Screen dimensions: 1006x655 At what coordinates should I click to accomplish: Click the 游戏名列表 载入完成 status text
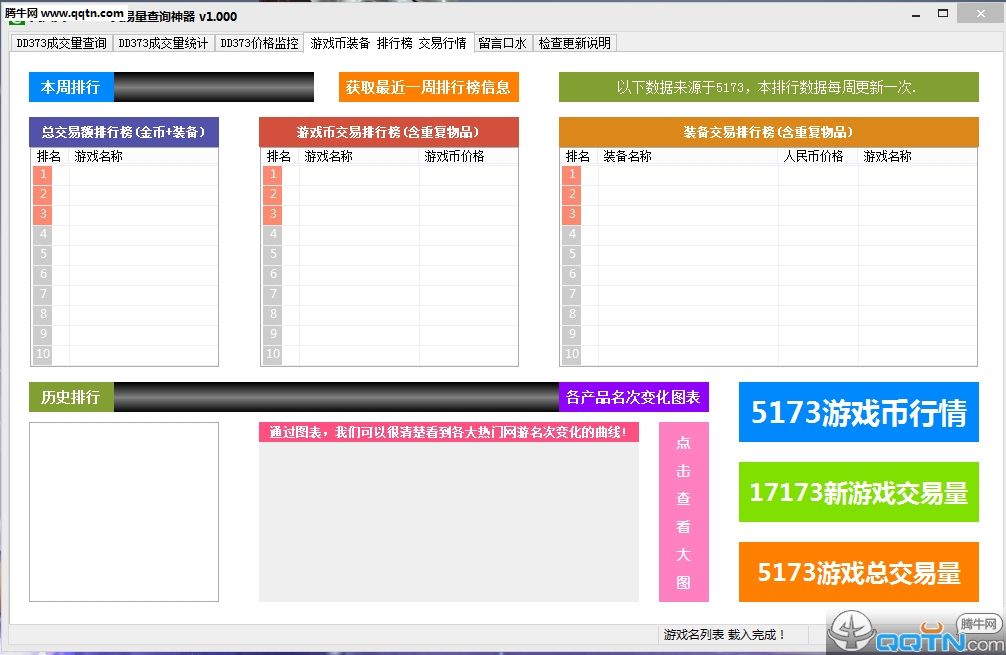click(x=724, y=634)
